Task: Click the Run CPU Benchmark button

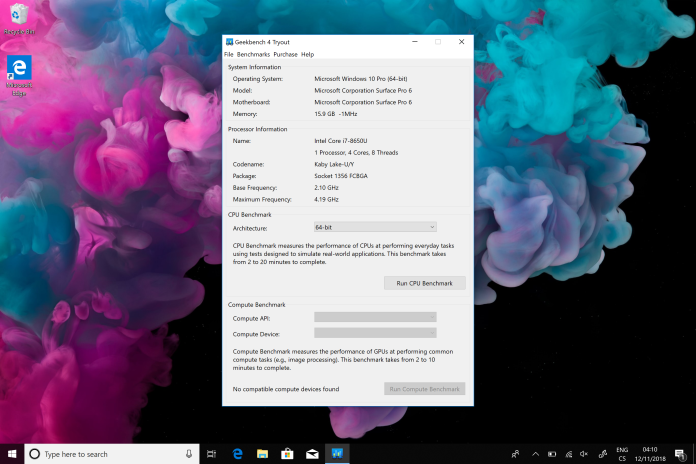Action: tap(425, 283)
